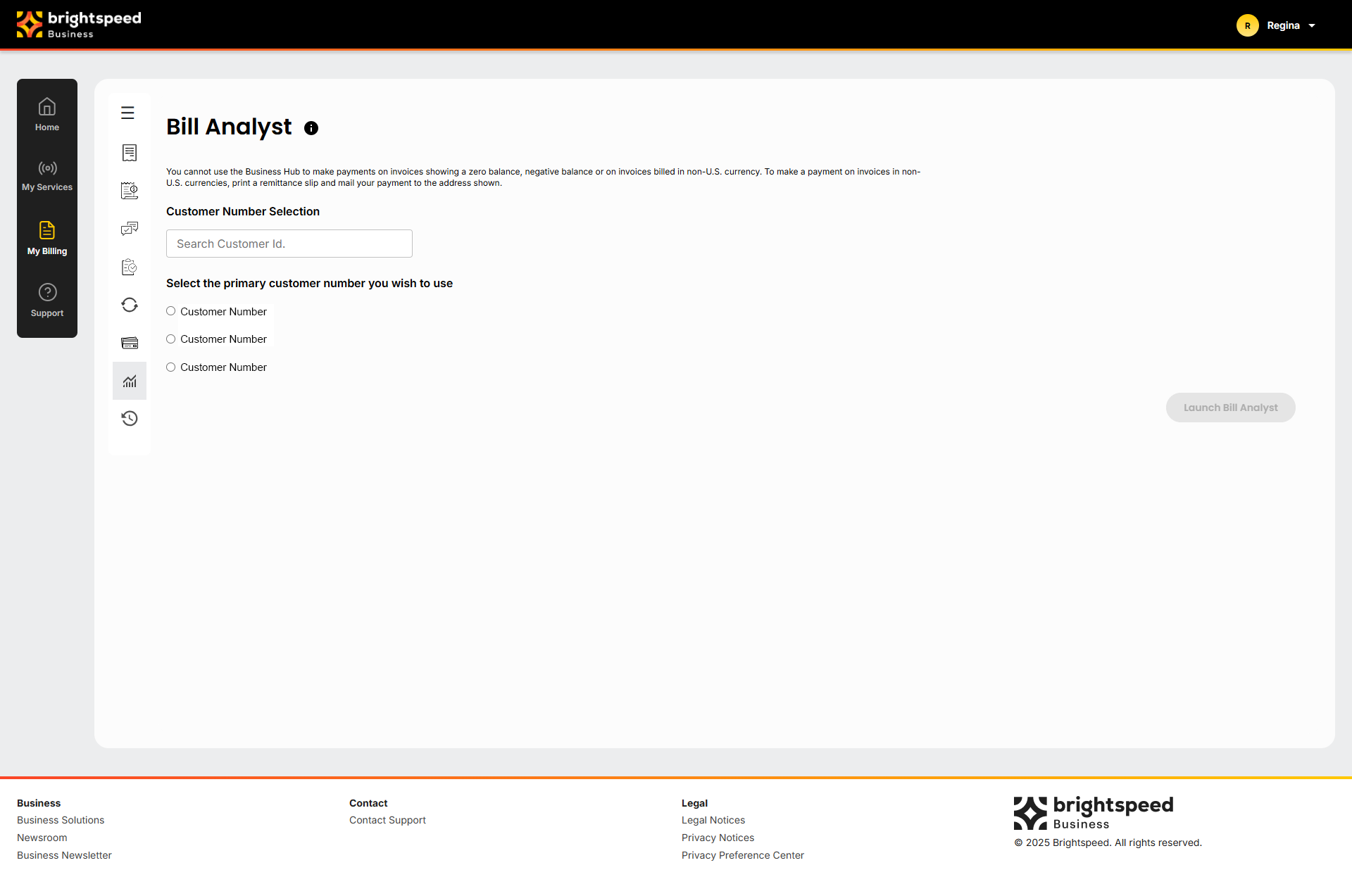Open the bill payment dollar icon
This screenshot has width=1352, height=896.
pyautogui.click(x=130, y=191)
